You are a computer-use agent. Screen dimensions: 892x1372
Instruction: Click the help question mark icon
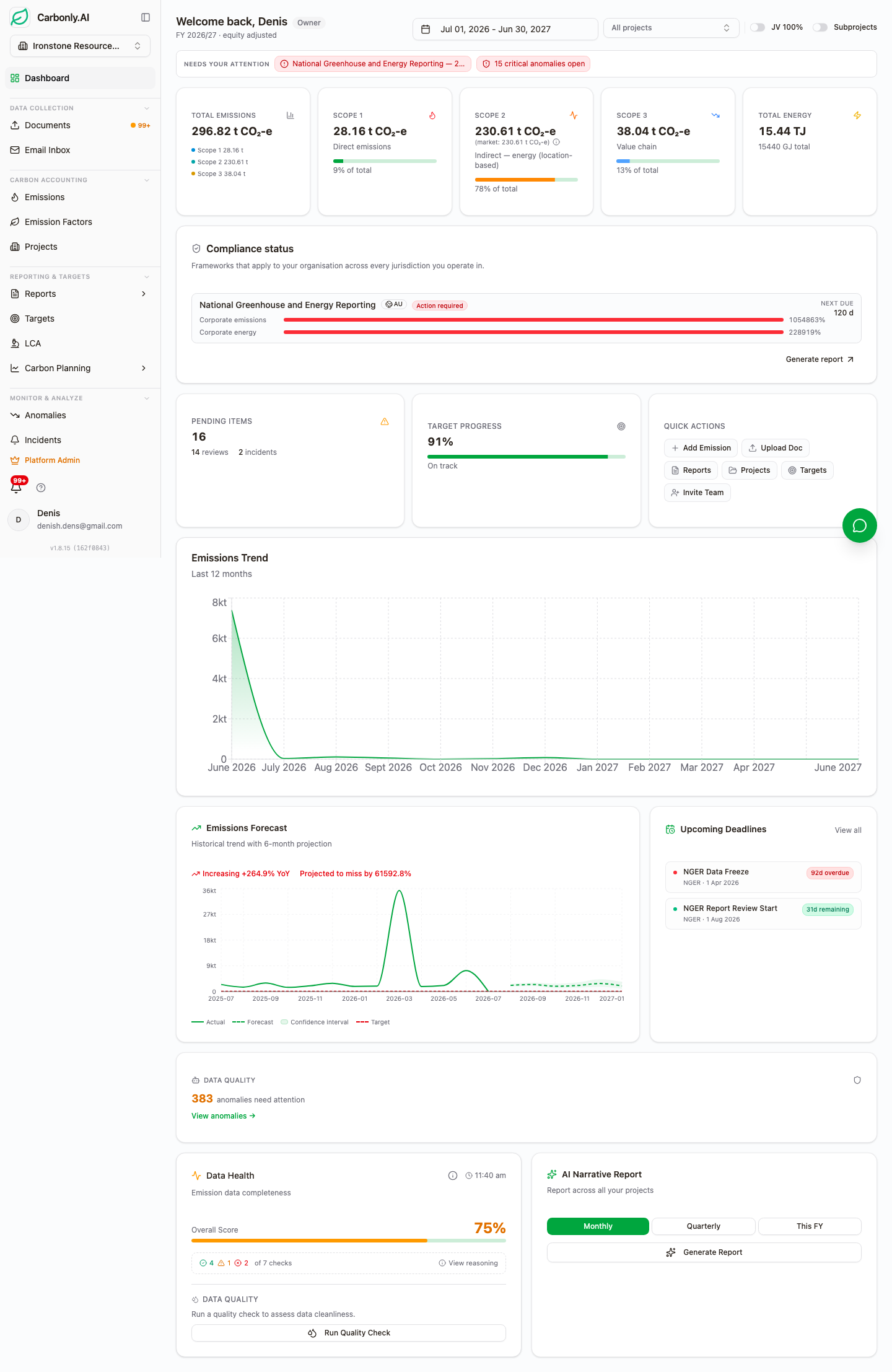tap(41, 488)
